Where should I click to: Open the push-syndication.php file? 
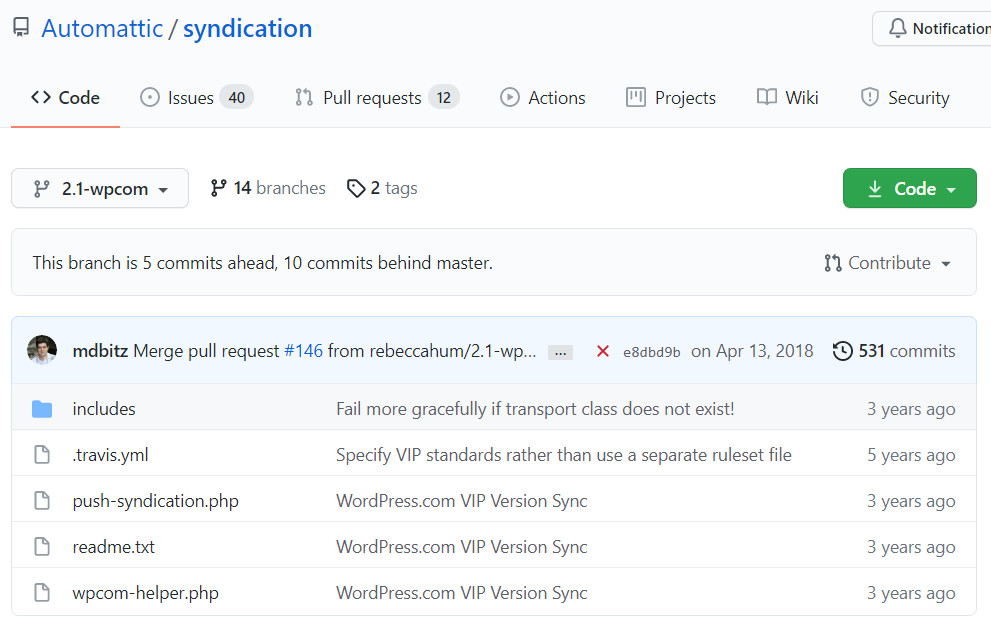point(155,501)
